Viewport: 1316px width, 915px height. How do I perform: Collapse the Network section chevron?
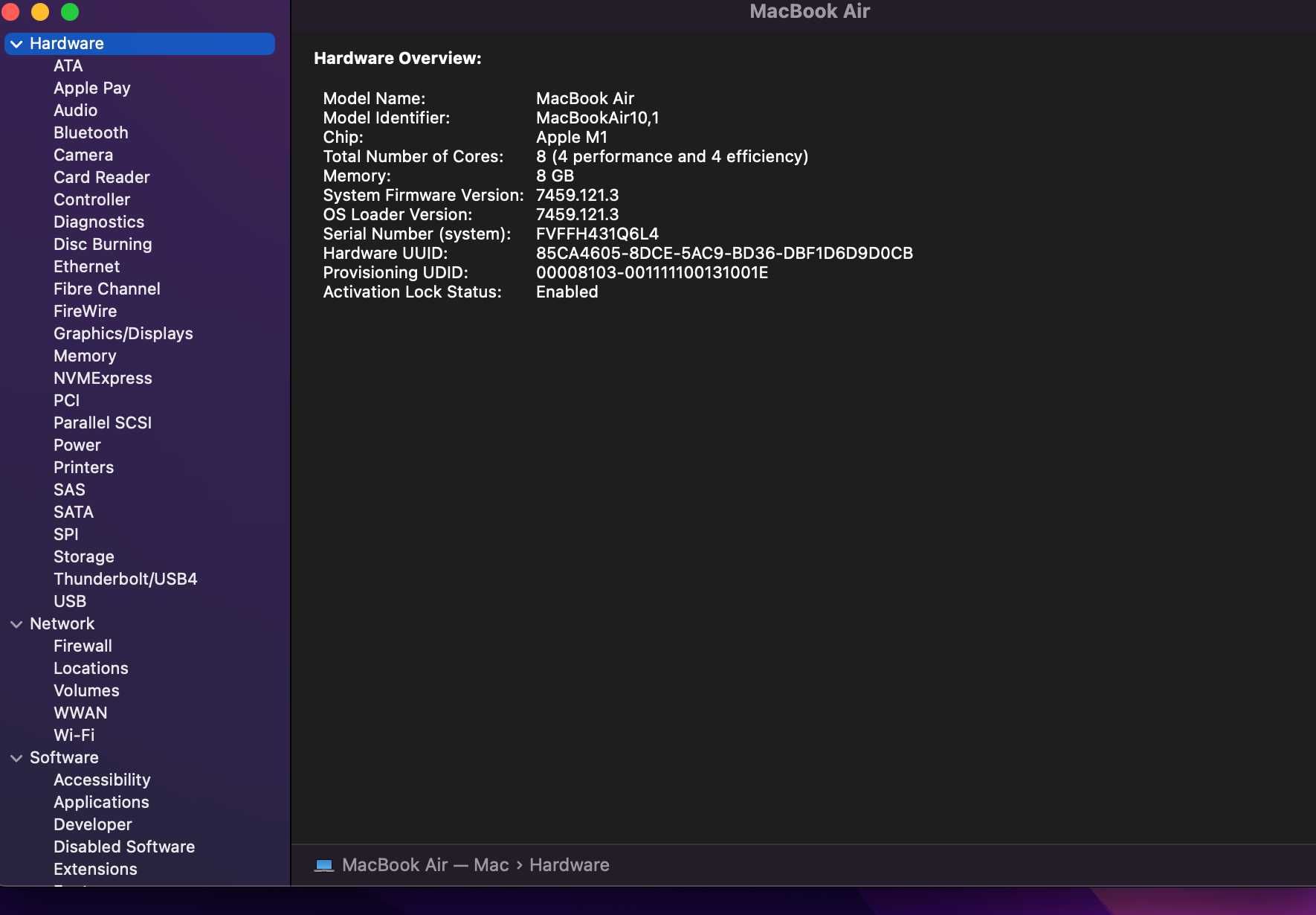point(16,624)
